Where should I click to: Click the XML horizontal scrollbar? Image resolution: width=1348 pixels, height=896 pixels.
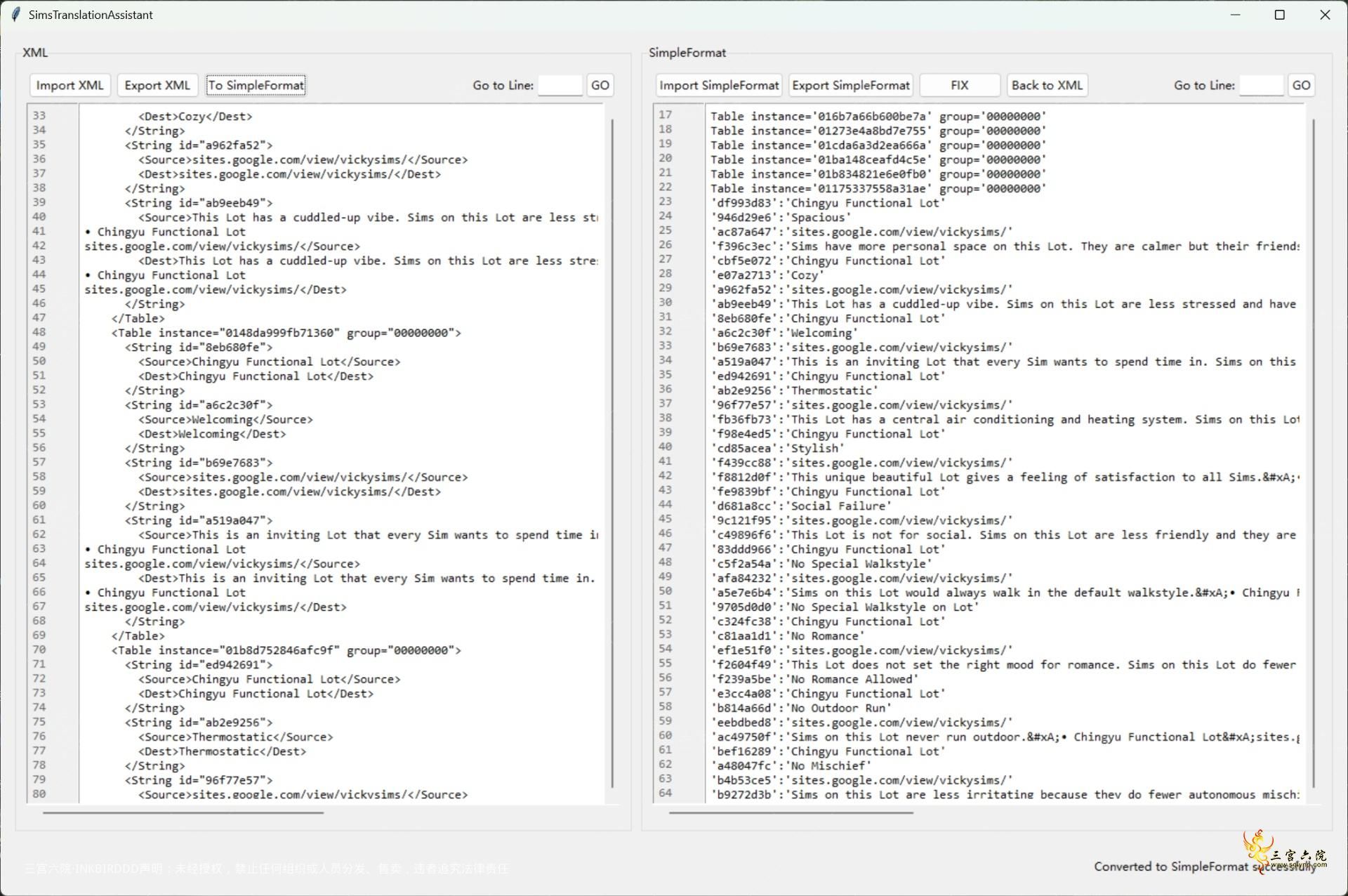tap(183, 812)
